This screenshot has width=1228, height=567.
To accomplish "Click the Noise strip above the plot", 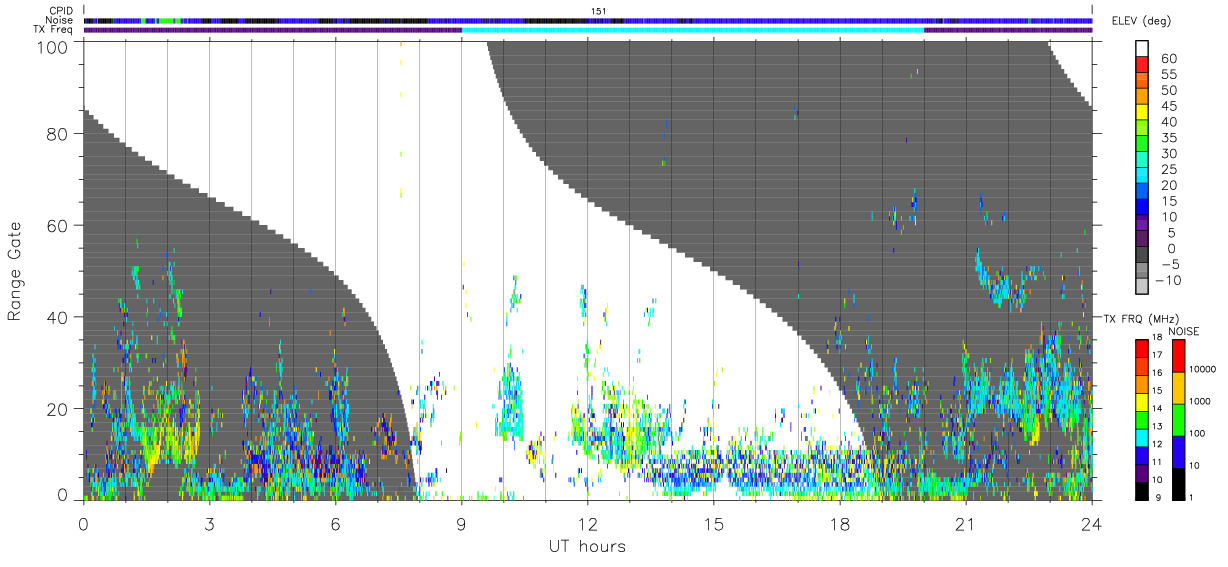I will [588, 20].
